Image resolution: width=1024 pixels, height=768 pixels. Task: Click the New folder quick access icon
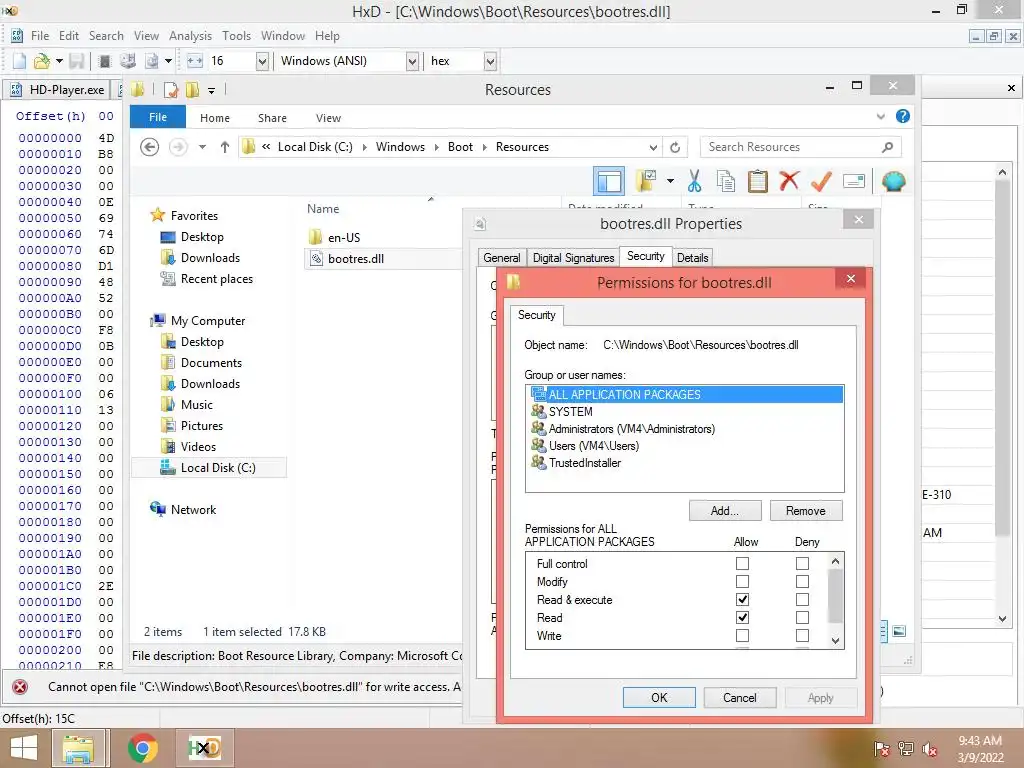click(193, 89)
